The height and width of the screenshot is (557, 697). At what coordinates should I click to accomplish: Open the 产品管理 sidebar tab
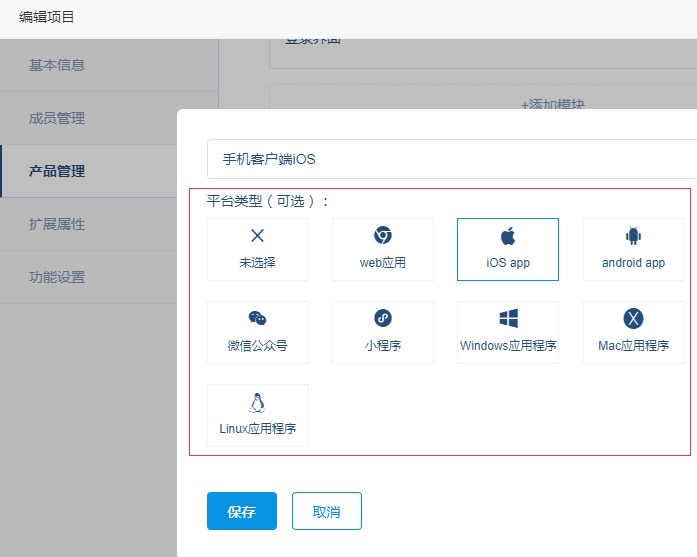pos(57,171)
